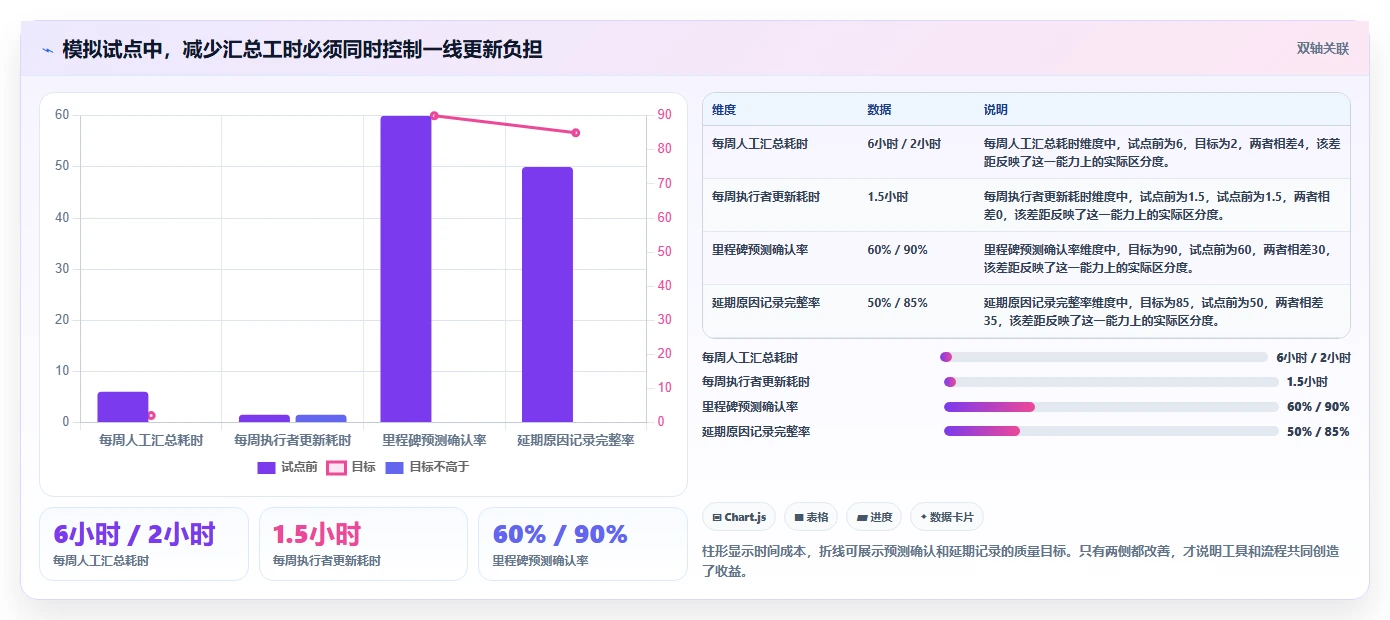Click the line point above 延期原因记录完整率
Screen dimensions: 1390x620
tap(576, 133)
